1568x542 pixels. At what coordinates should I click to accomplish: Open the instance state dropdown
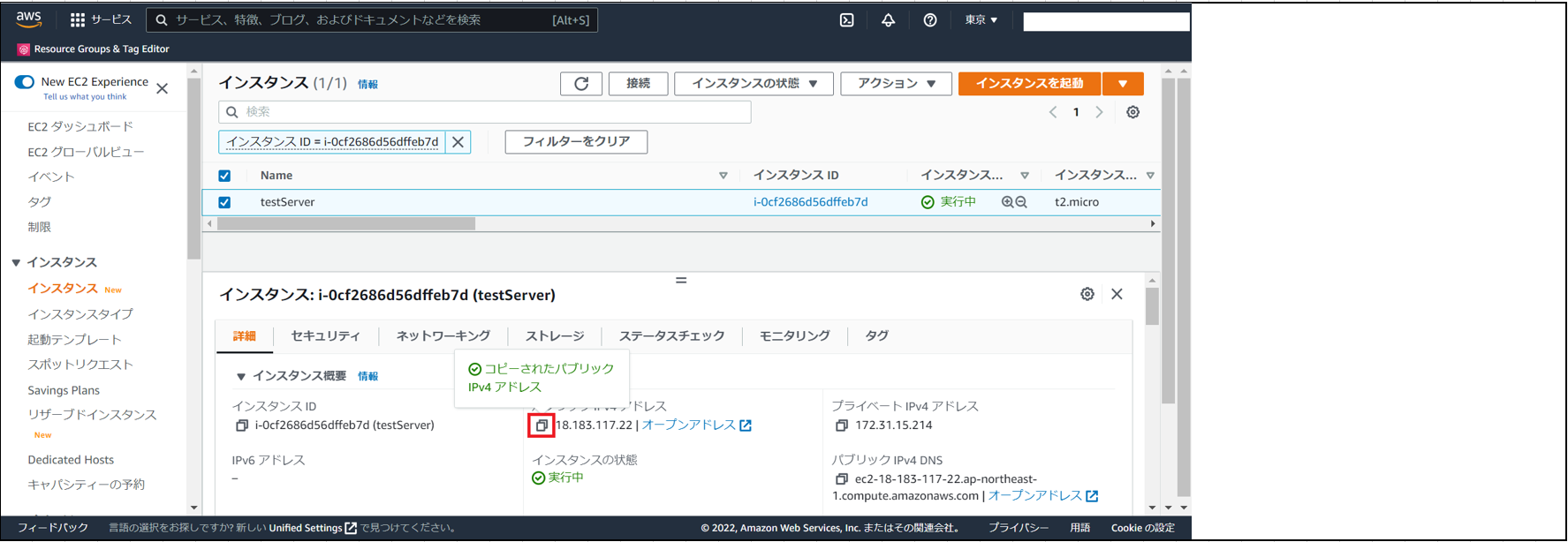coord(754,84)
